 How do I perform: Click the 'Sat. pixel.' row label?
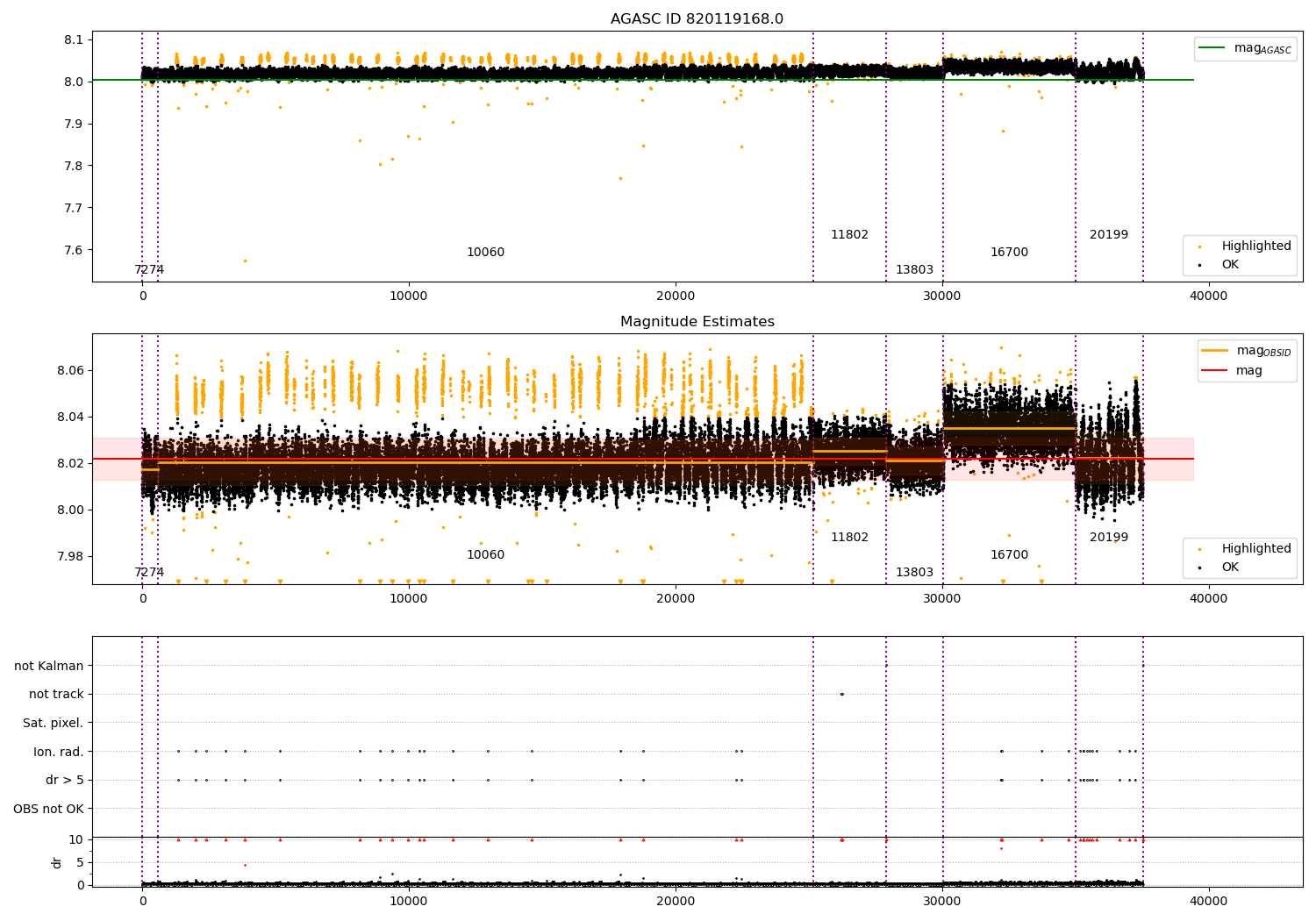coord(54,723)
